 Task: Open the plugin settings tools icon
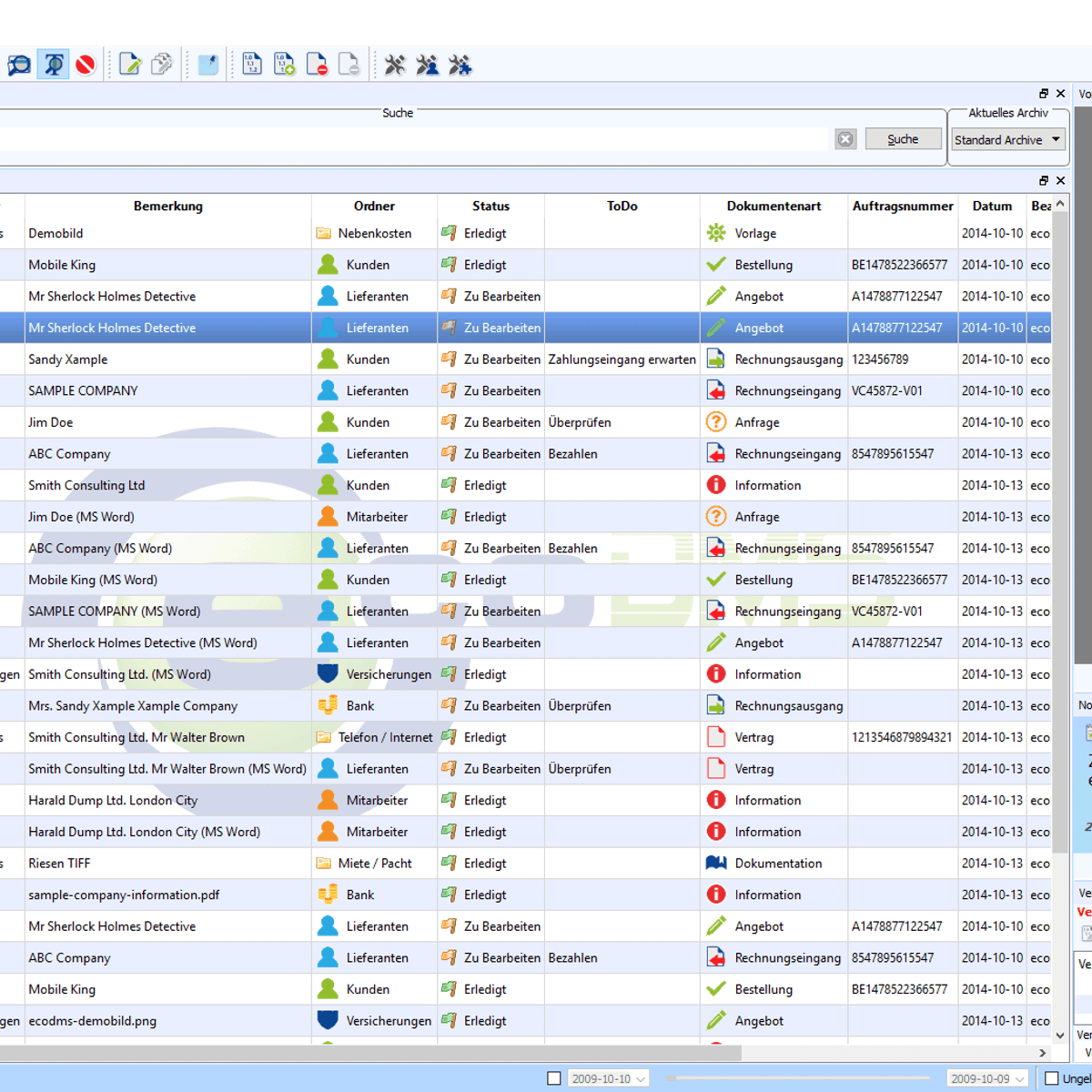coord(460,65)
